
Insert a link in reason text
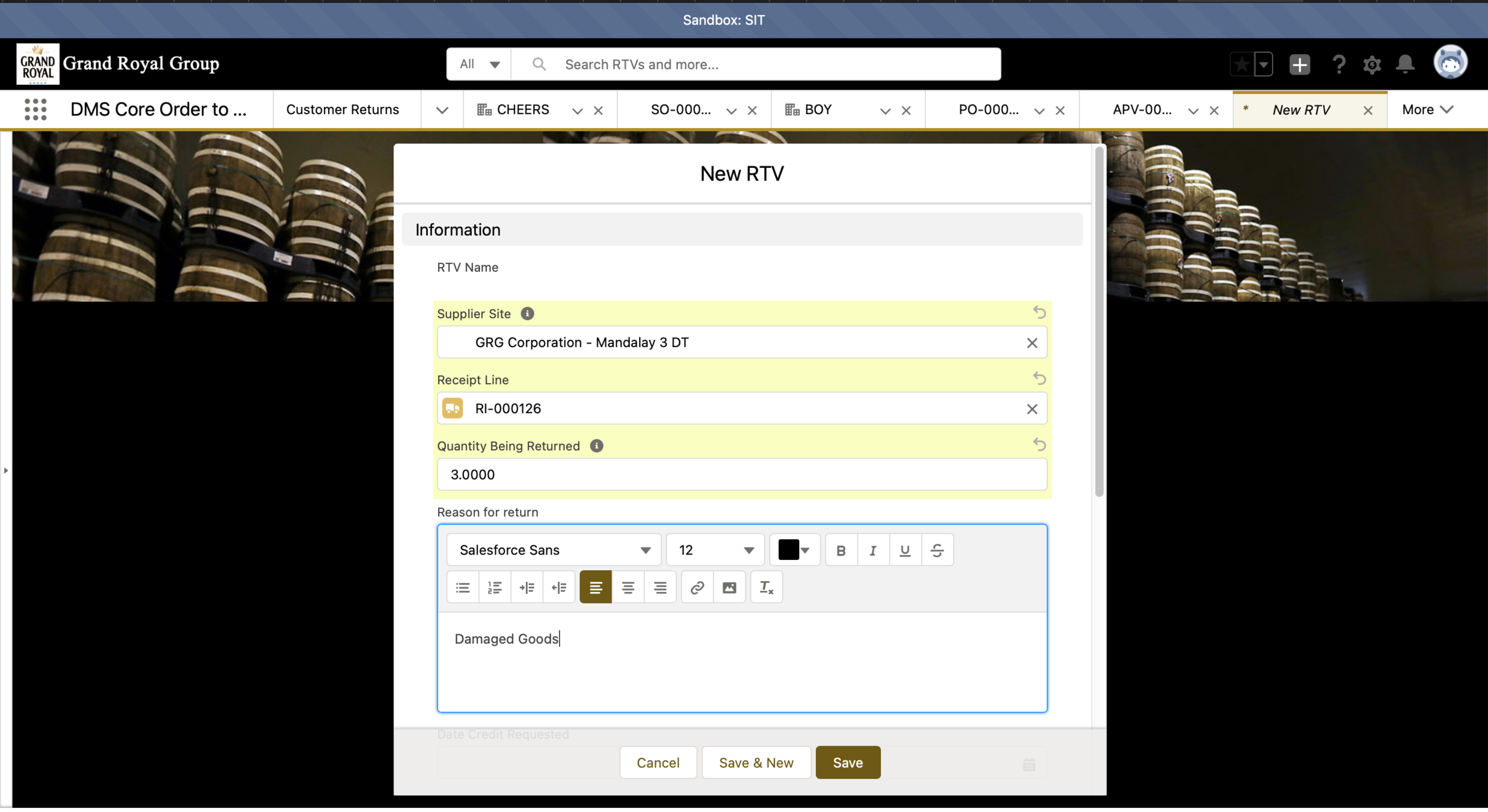[697, 588]
